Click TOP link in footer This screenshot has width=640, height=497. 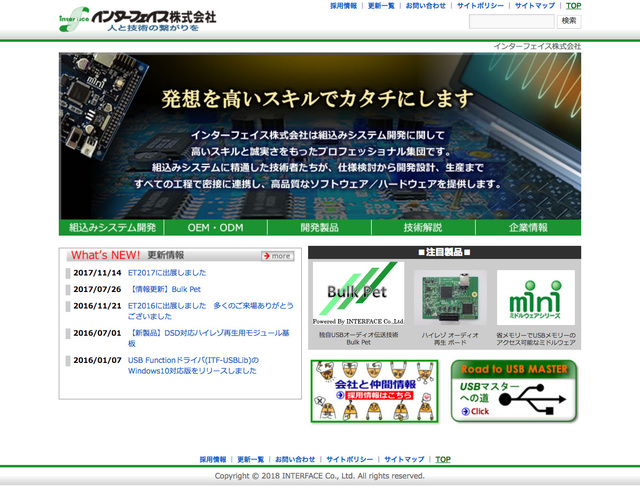tap(443, 459)
